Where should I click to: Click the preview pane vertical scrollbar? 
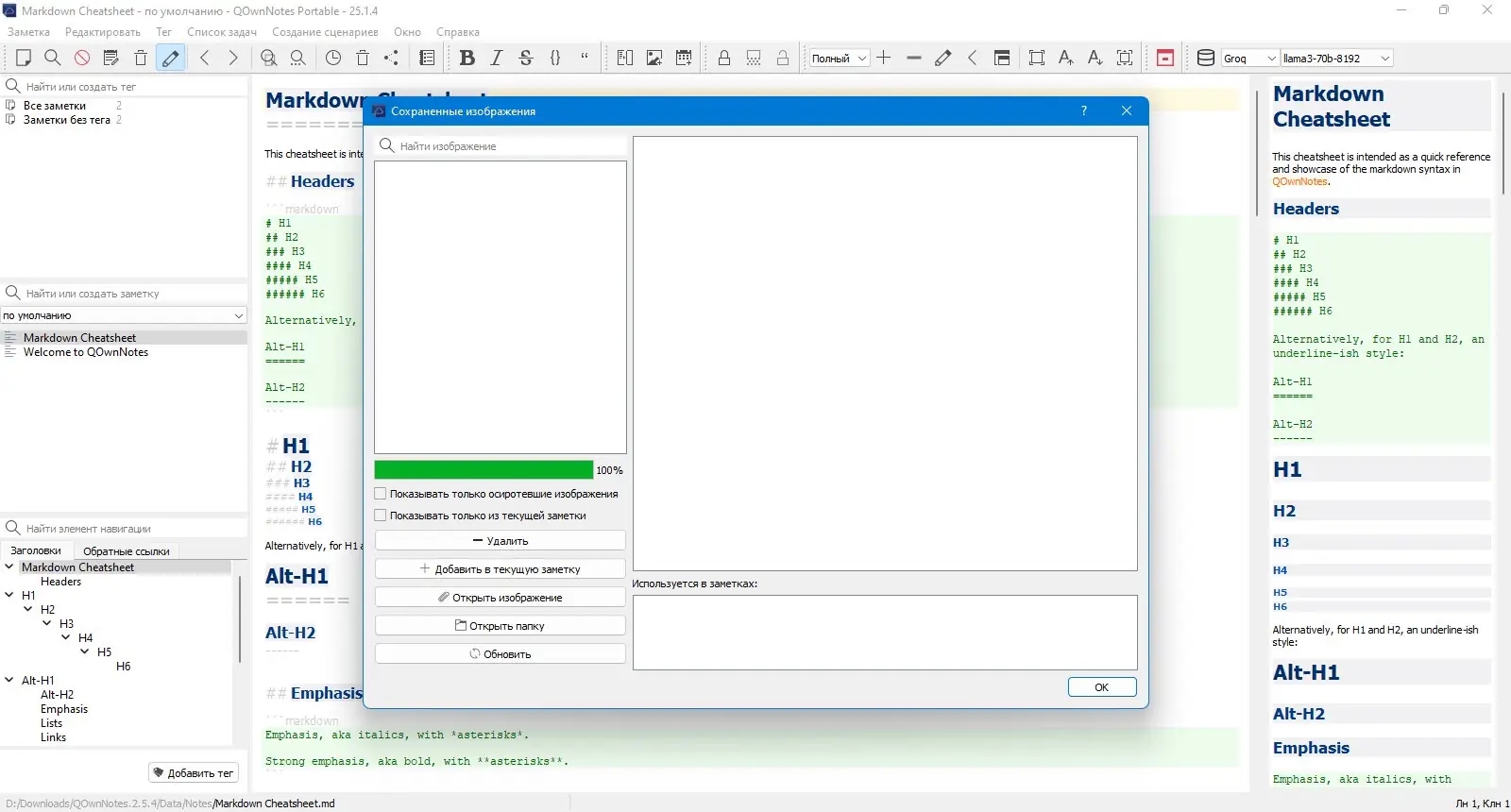click(1503, 142)
